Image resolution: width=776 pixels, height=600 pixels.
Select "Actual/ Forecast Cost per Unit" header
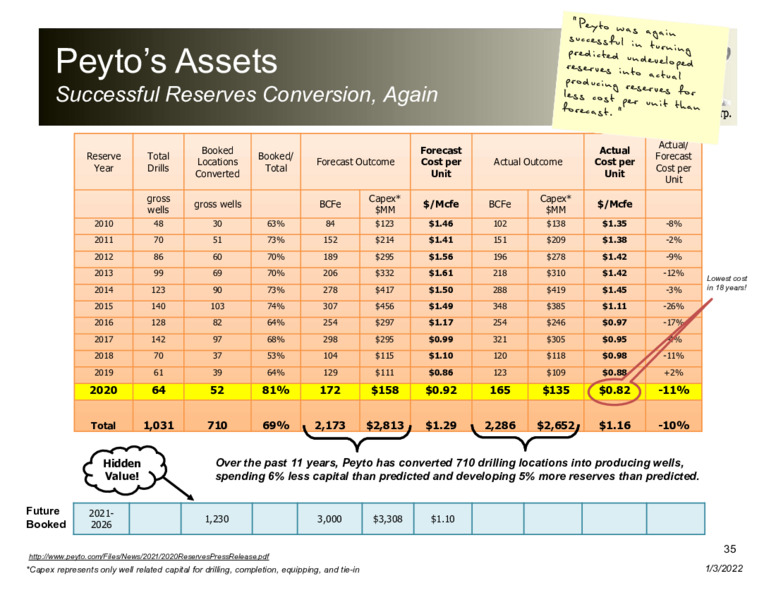(673, 162)
